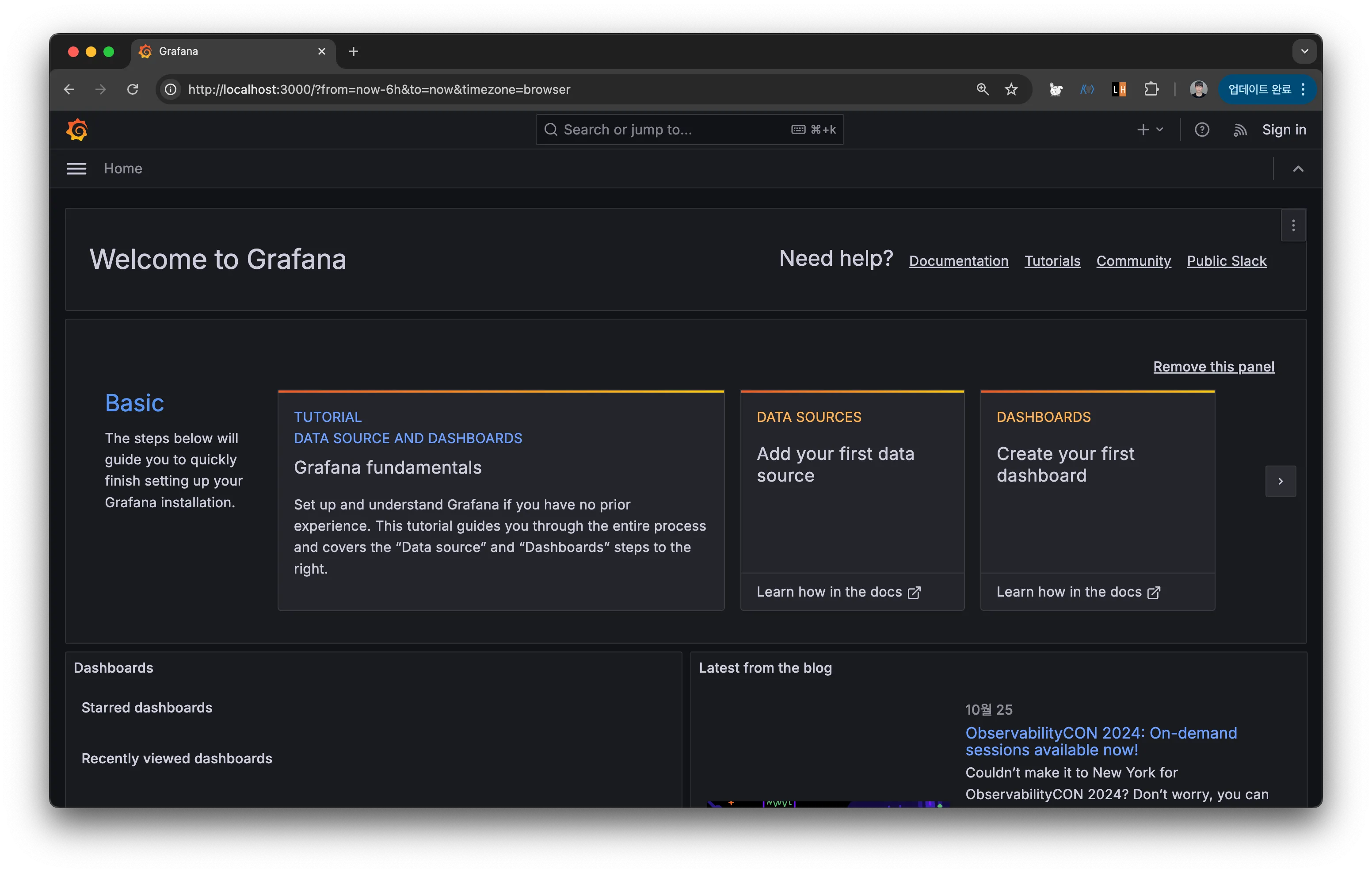Image resolution: width=1372 pixels, height=873 pixels.
Task: Reload the page in the browser
Action: [x=133, y=89]
